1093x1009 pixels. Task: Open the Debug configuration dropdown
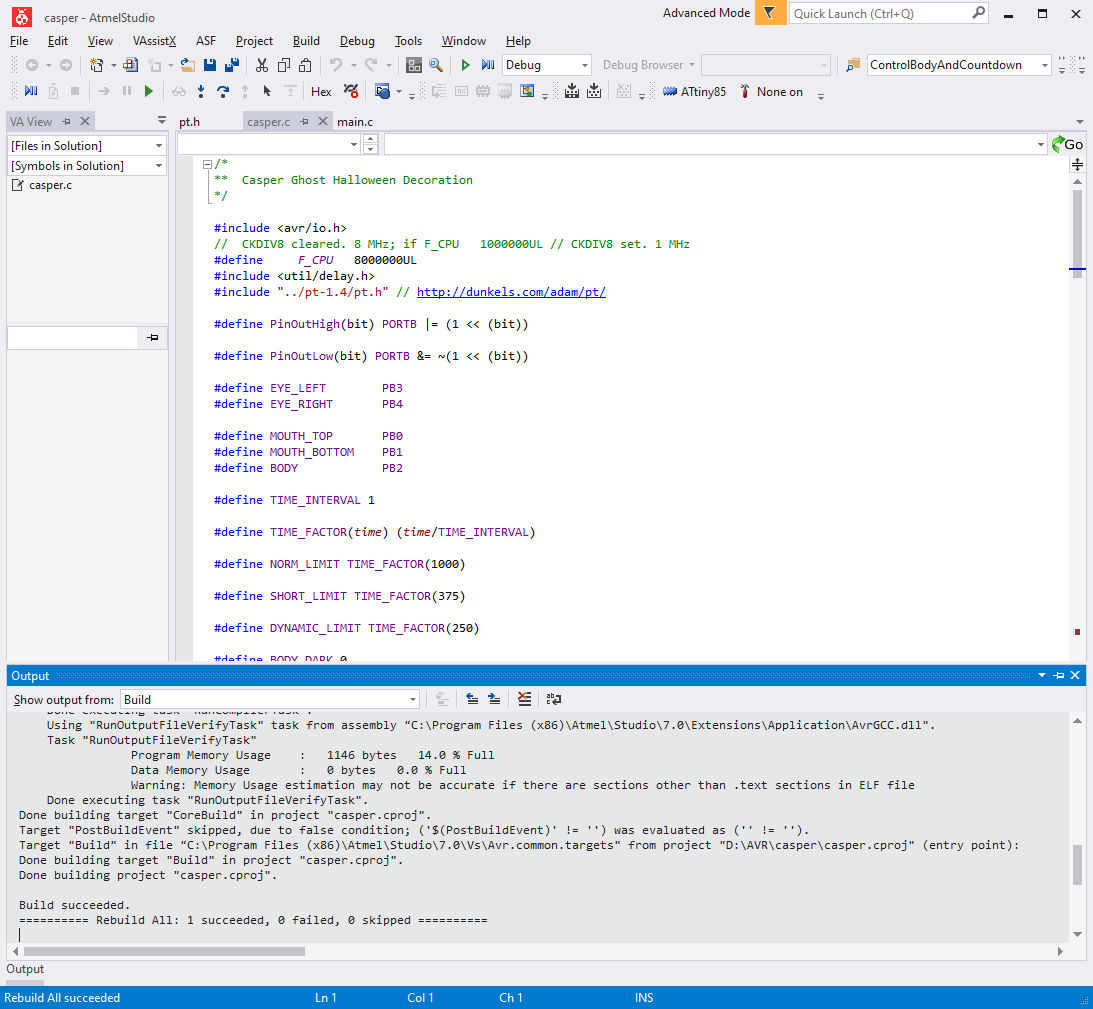tap(585, 65)
